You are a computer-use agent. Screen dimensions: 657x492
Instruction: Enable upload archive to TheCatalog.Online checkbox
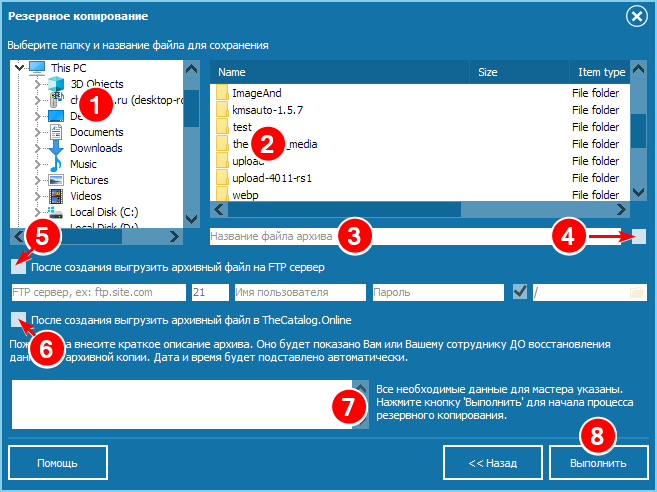pyautogui.click(x=18, y=319)
